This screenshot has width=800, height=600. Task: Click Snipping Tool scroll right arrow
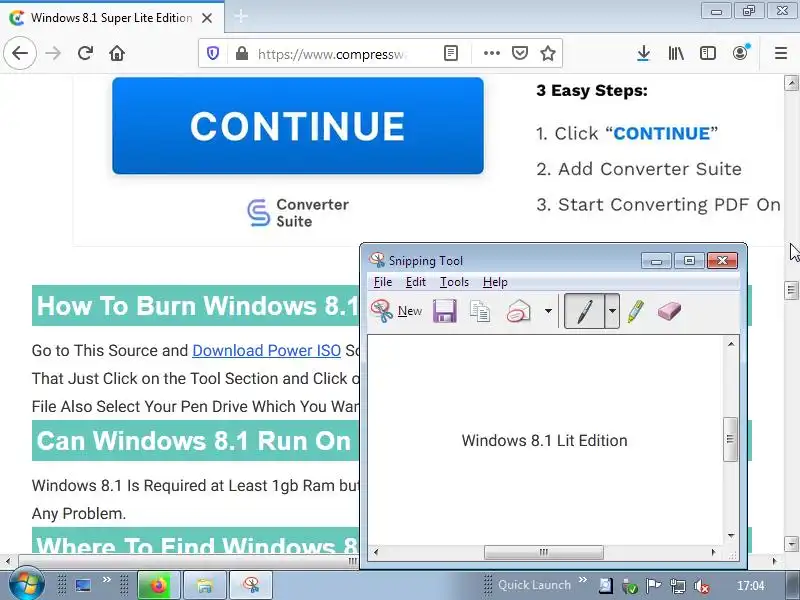(713, 552)
